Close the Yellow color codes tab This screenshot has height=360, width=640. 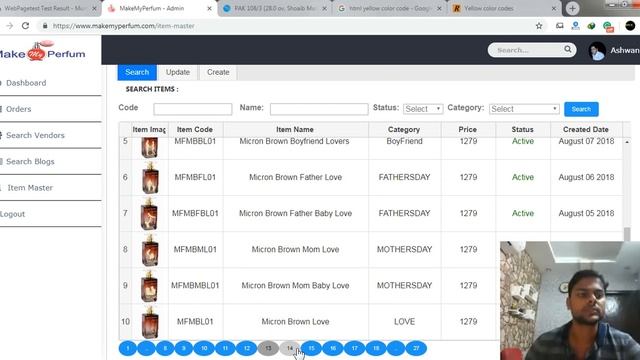(x=554, y=8)
